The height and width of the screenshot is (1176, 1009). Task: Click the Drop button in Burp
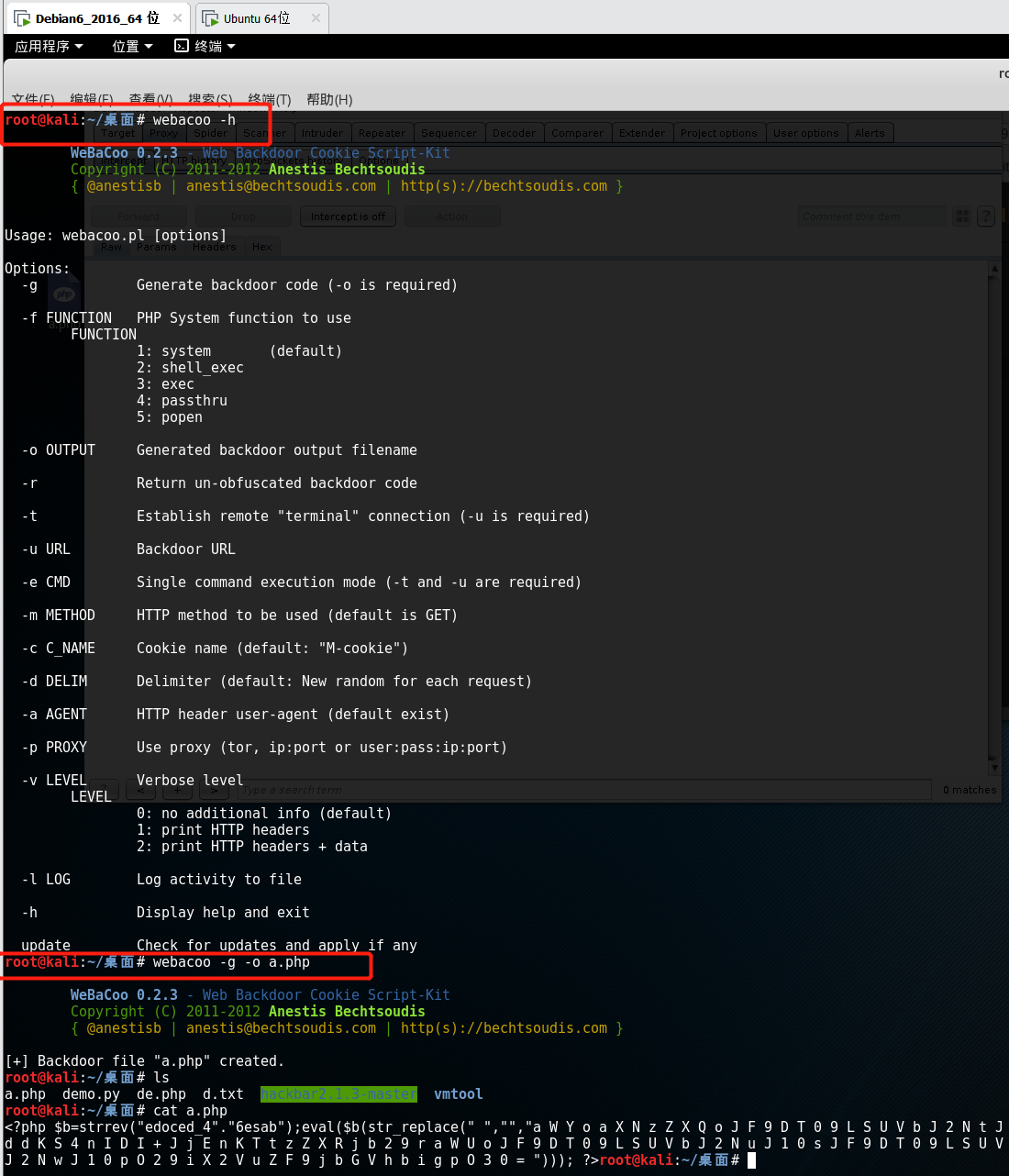point(244,216)
